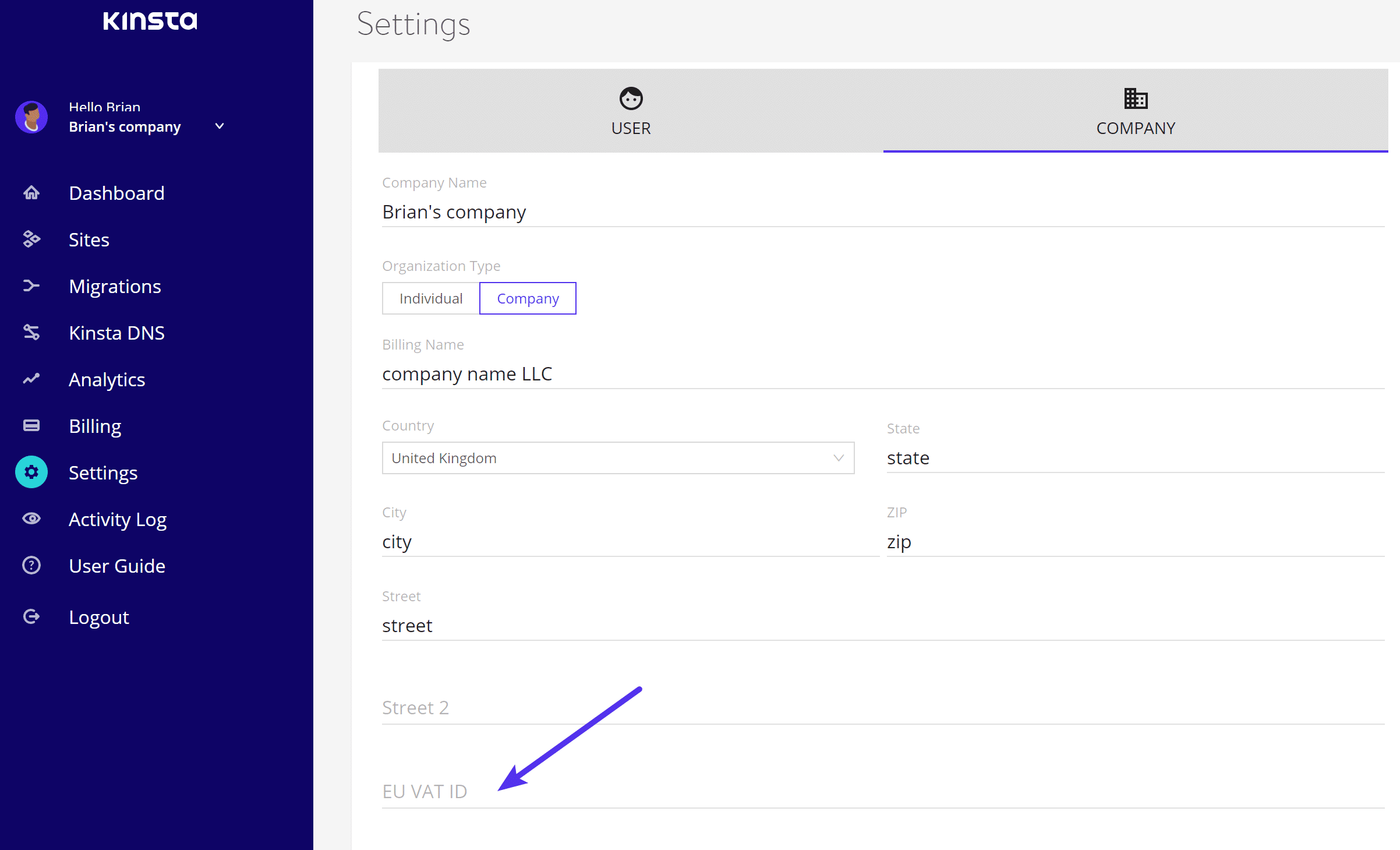Click the Kinsta logo
The height and width of the screenshot is (850, 1400).
150,21
